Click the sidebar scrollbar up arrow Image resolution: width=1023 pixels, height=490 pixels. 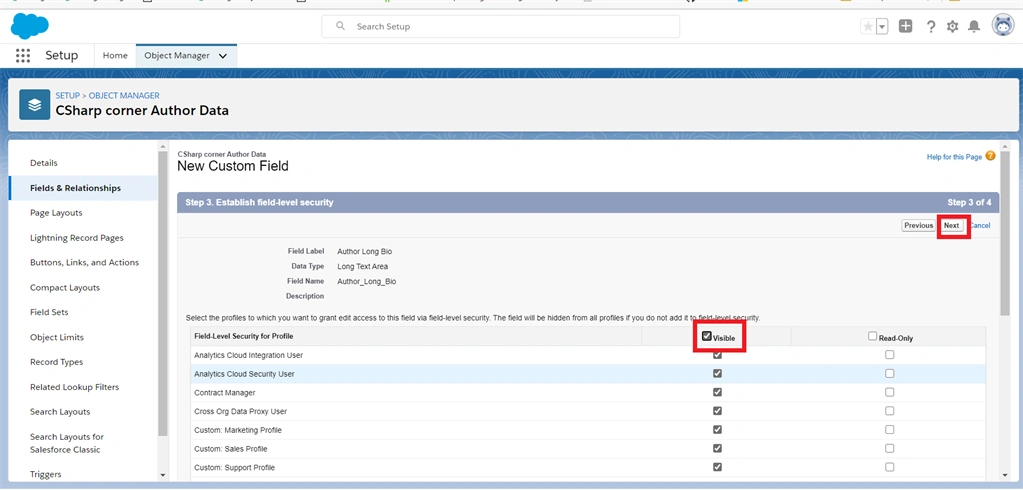click(x=163, y=146)
